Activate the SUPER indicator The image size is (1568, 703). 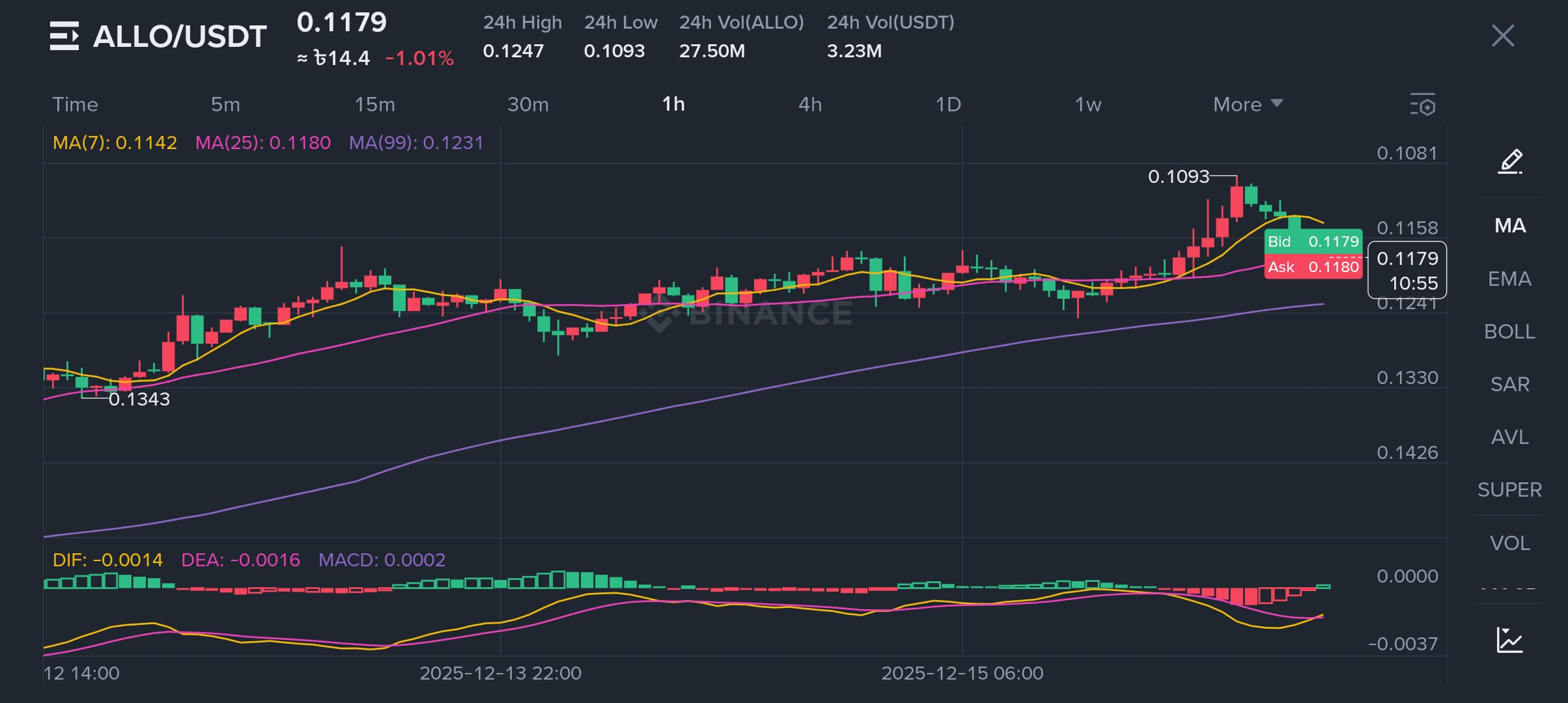point(1509,490)
